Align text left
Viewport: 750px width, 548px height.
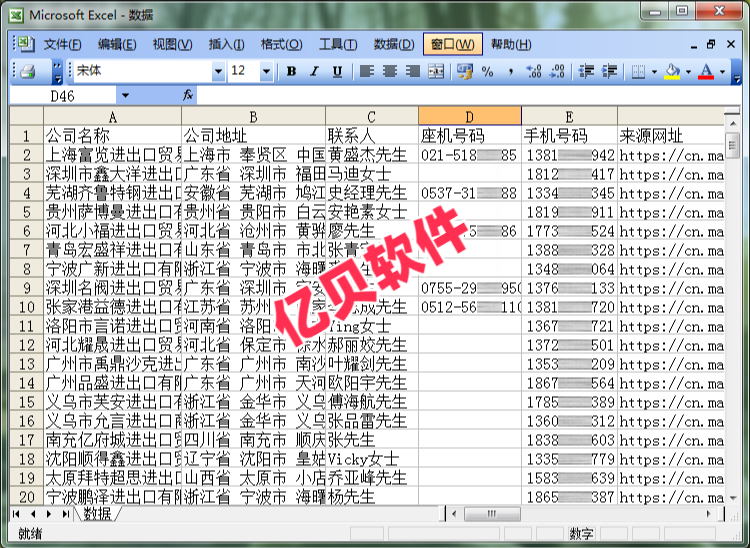click(x=367, y=72)
